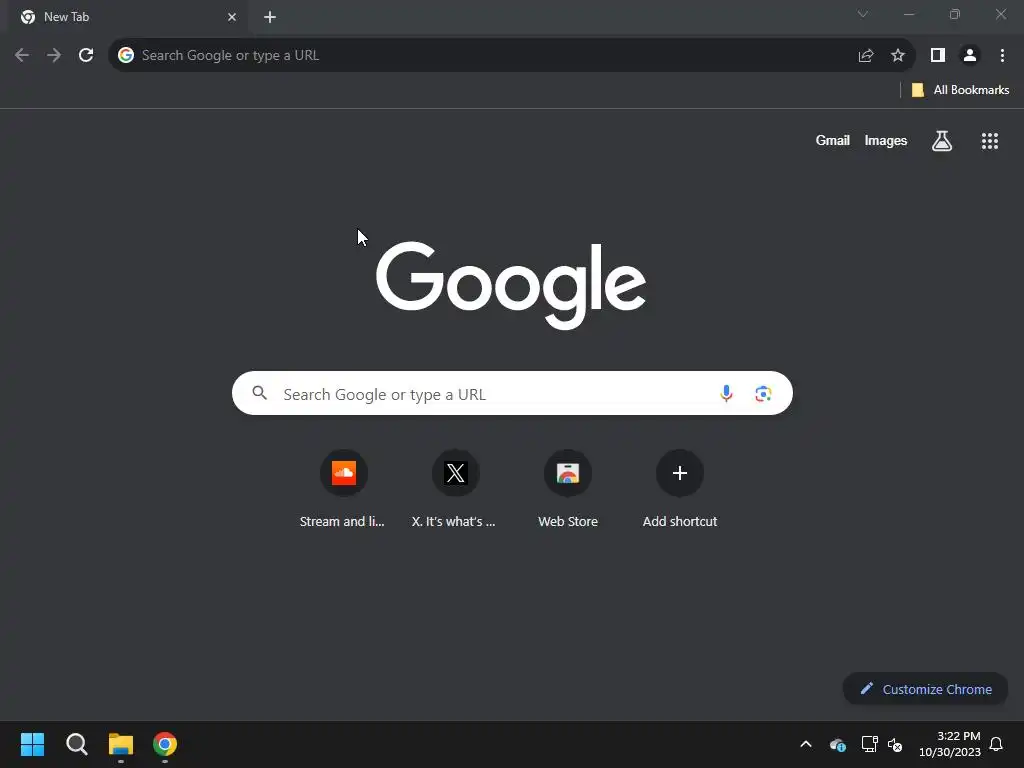Open the Chrome profile menu
The width and height of the screenshot is (1024, 768).
tap(970, 56)
